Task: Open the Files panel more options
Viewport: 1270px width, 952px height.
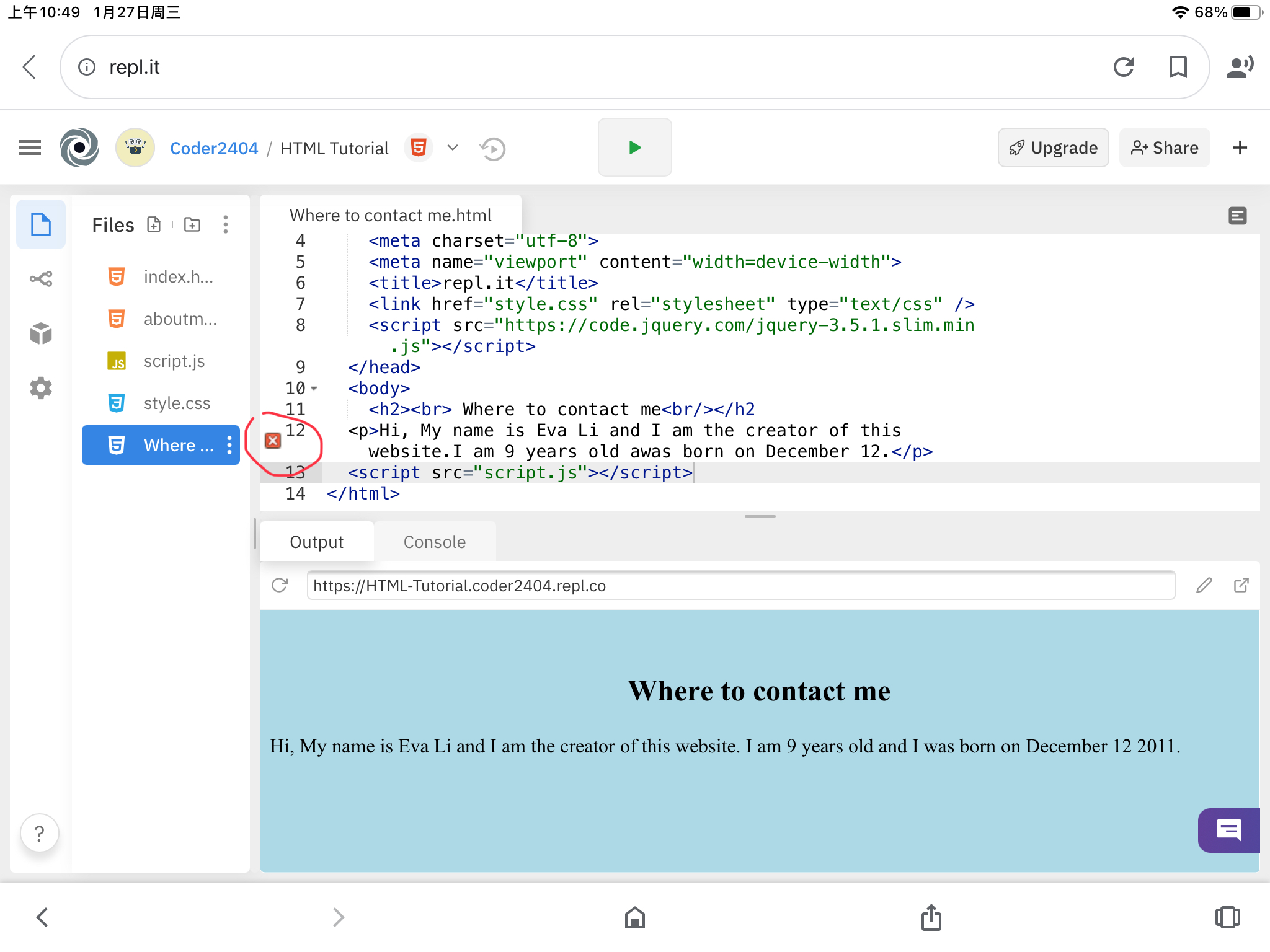Action: (x=226, y=224)
